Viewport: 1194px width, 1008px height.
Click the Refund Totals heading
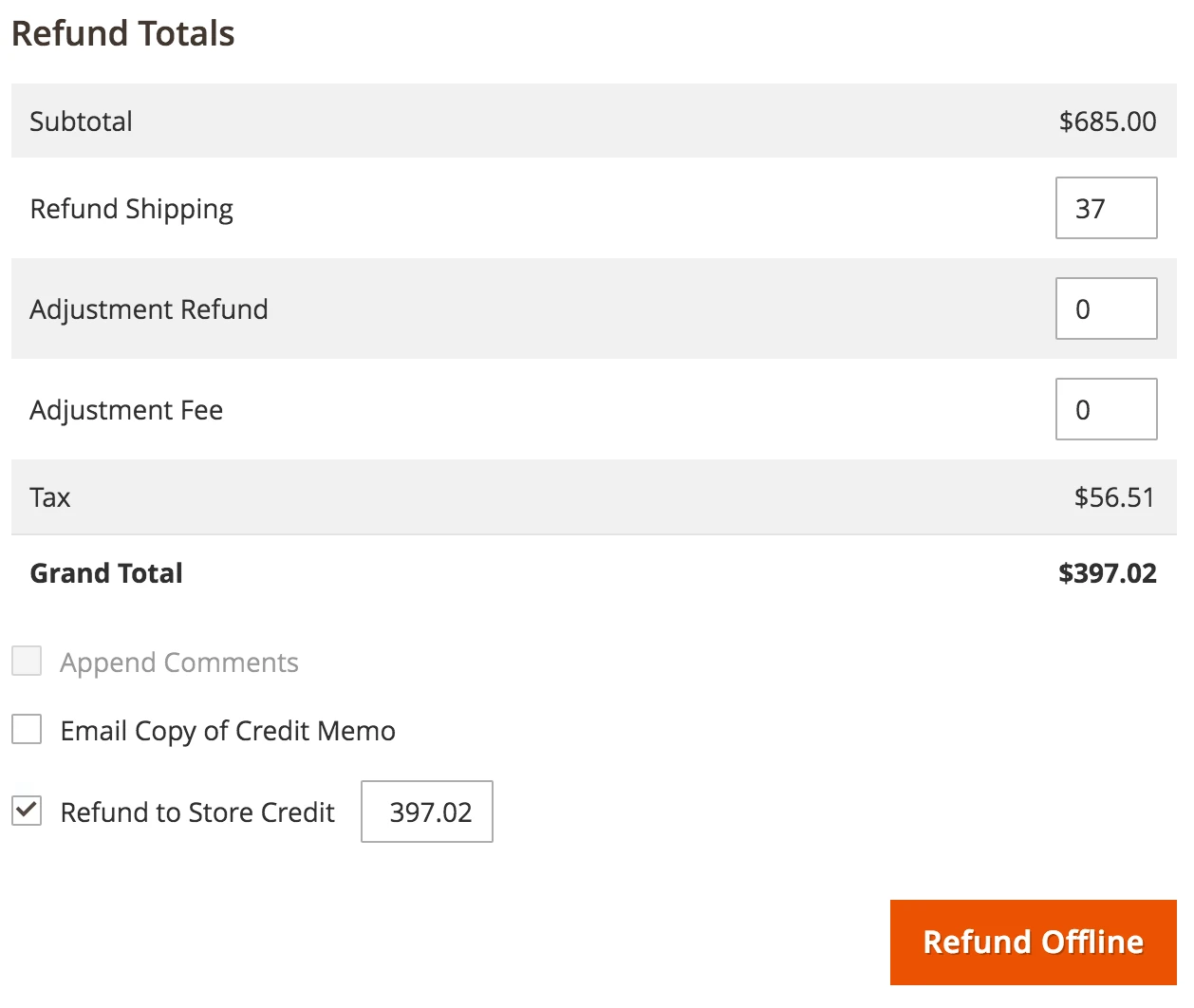[122, 32]
